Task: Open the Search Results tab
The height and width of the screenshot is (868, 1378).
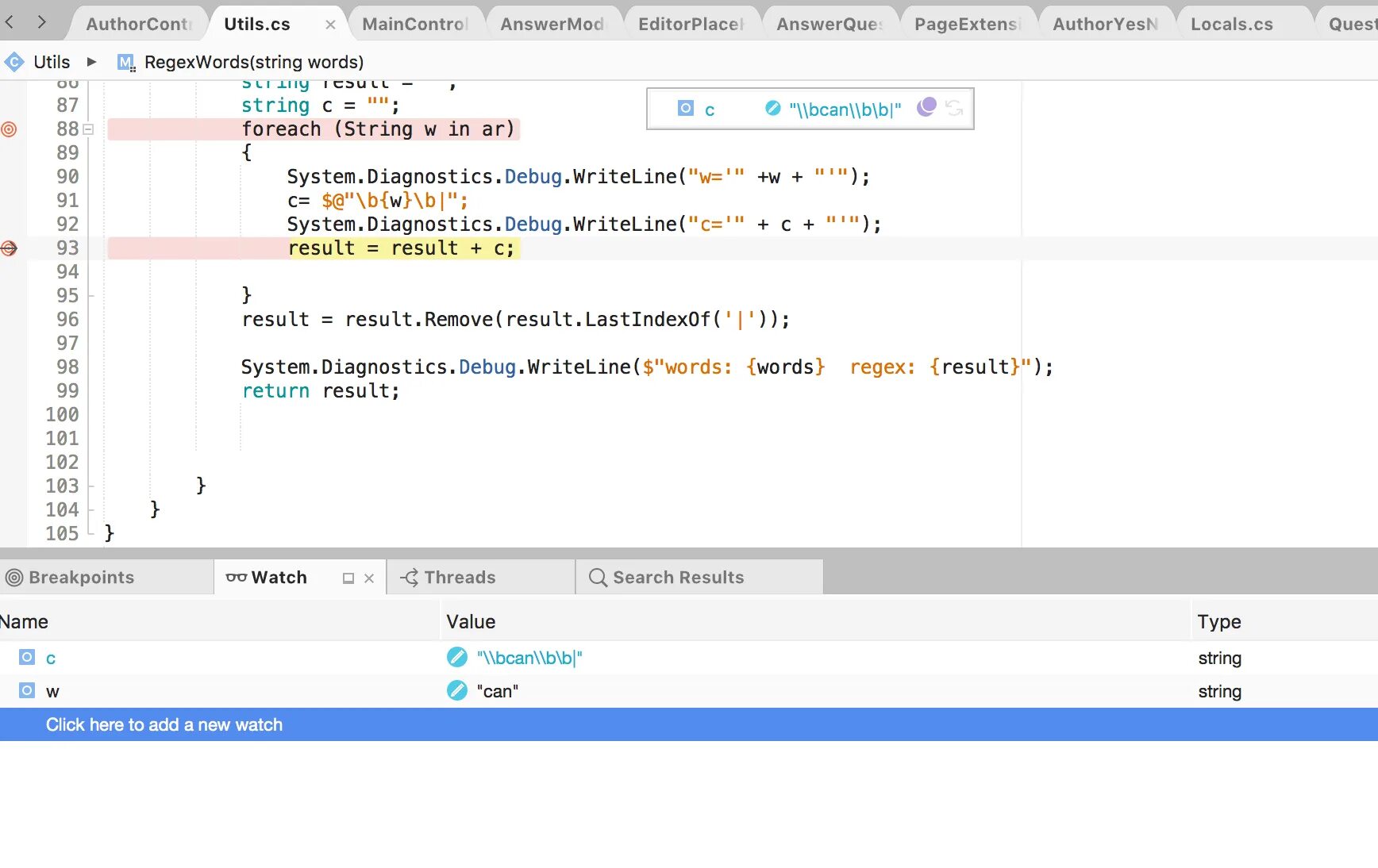Action: [x=699, y=577]
